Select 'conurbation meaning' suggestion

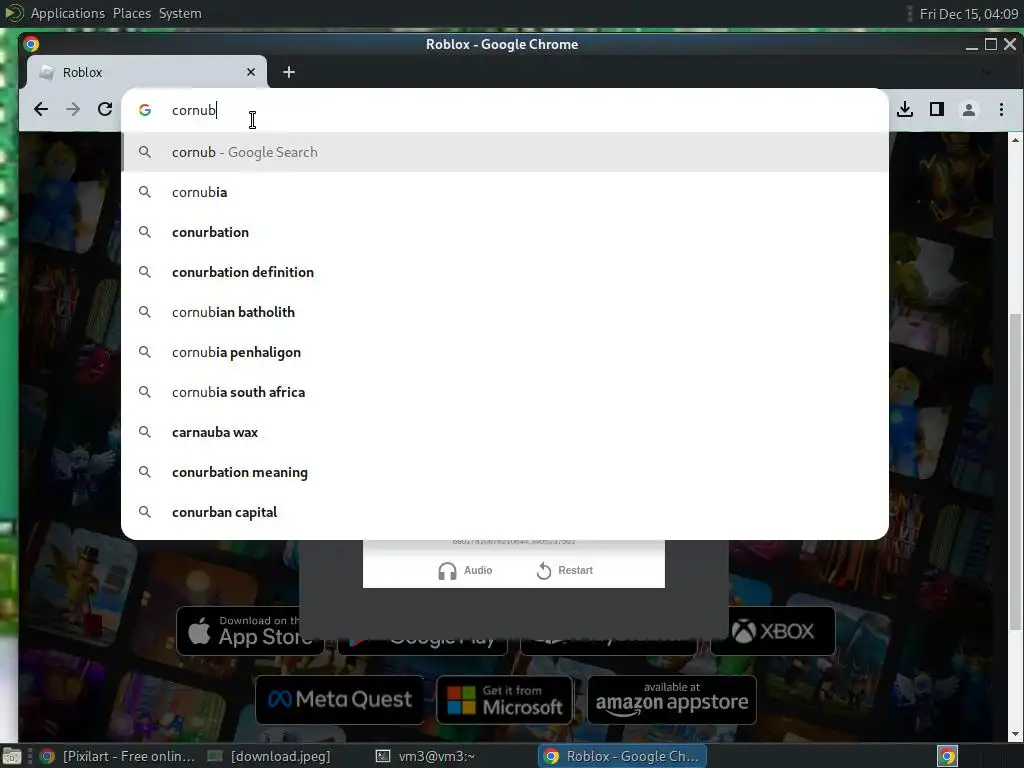coord(504,472)
